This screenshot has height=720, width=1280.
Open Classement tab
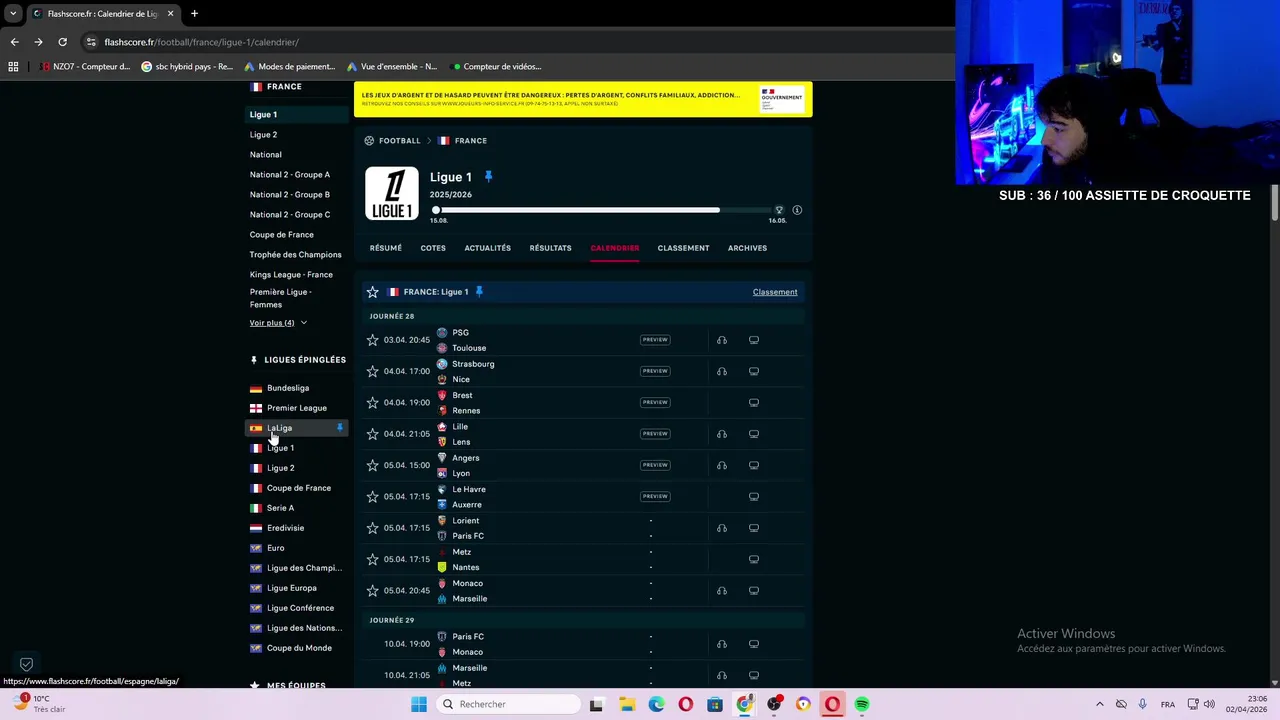683,248
